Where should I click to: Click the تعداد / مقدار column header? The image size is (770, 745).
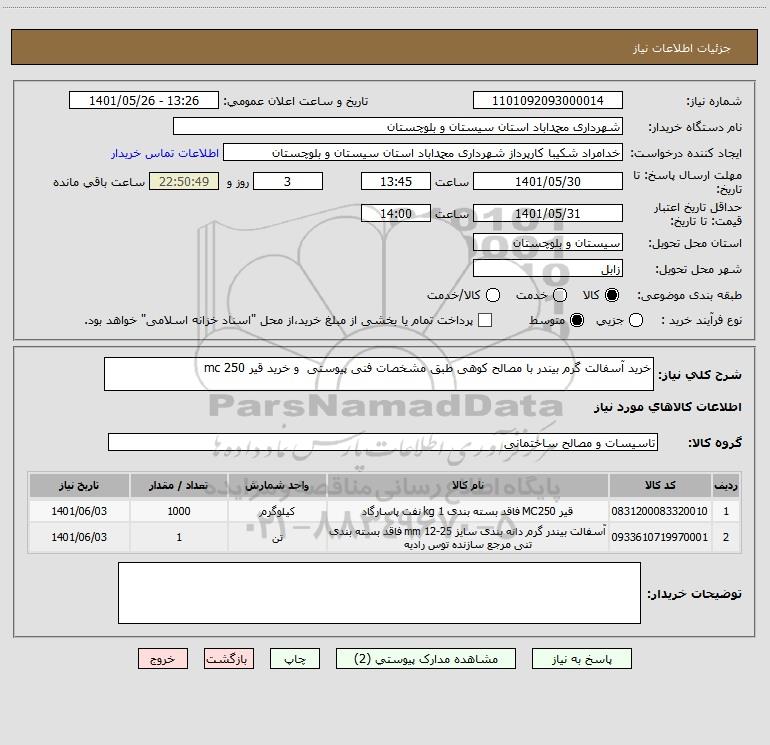coord(179,485)
